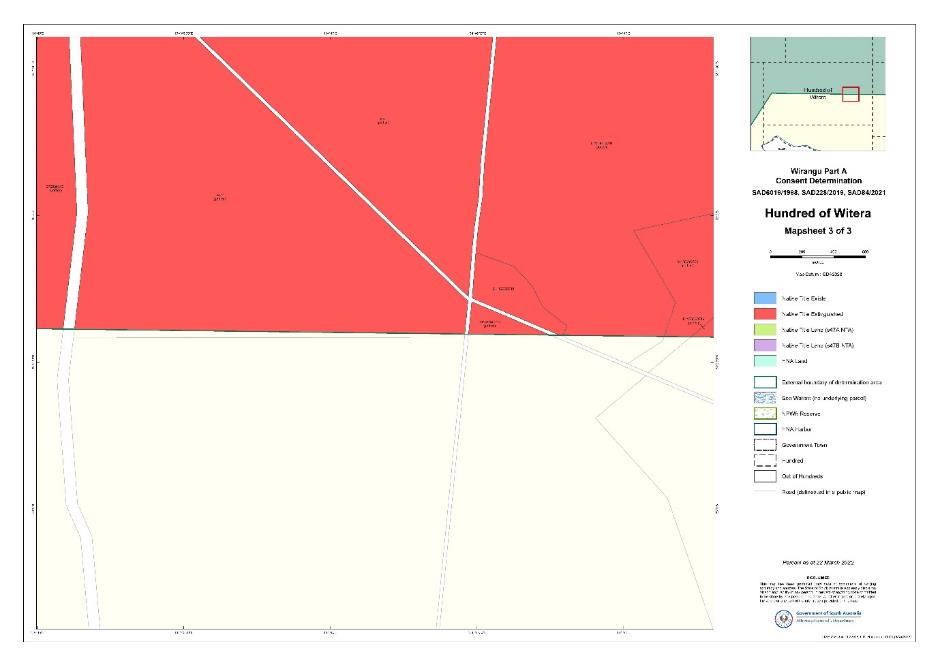Click the 'Mapsheet 3 of 3' subtitle

pyautogui.click(x=818, y=231)
